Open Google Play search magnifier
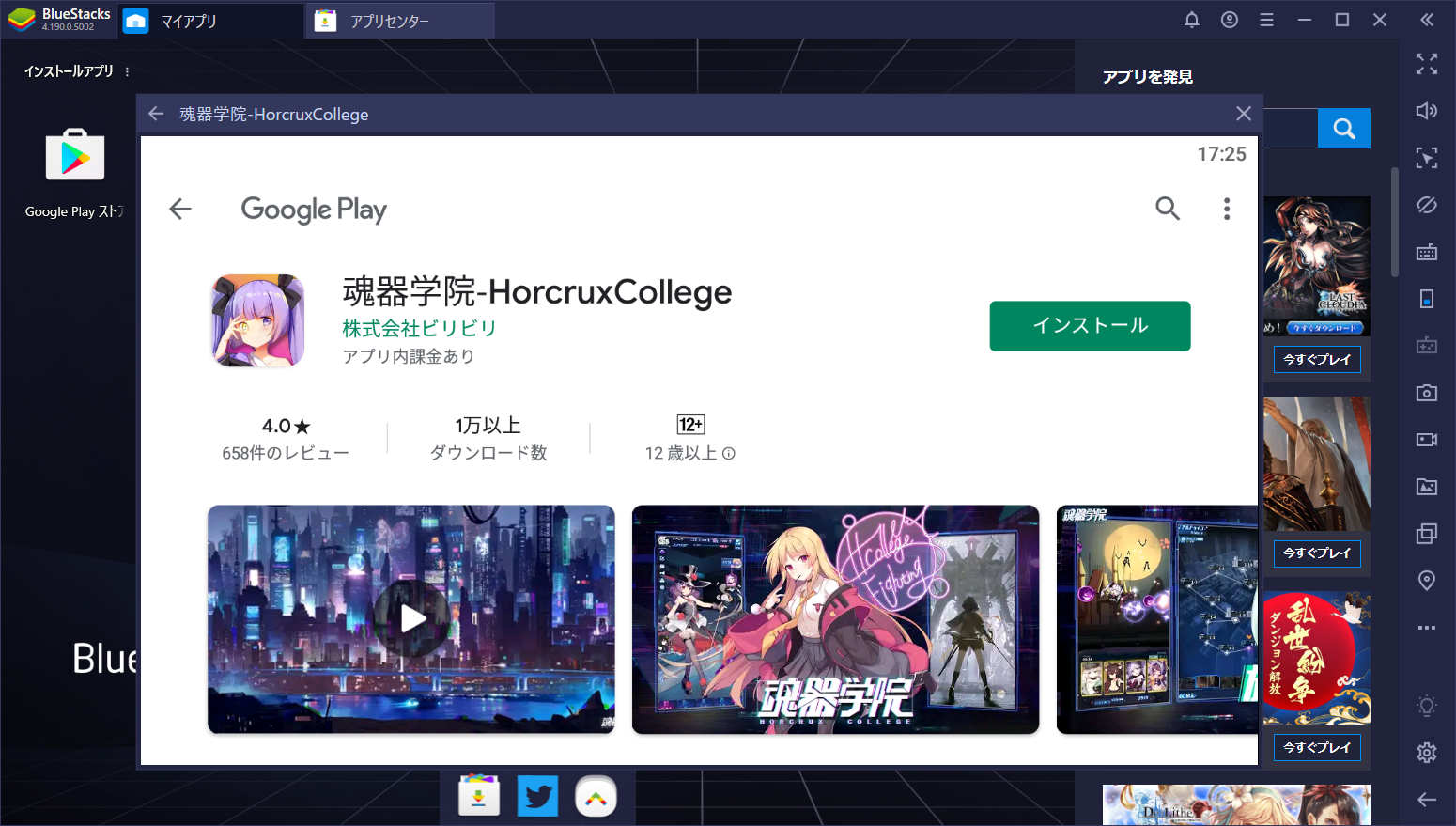 coord(1168,209)
